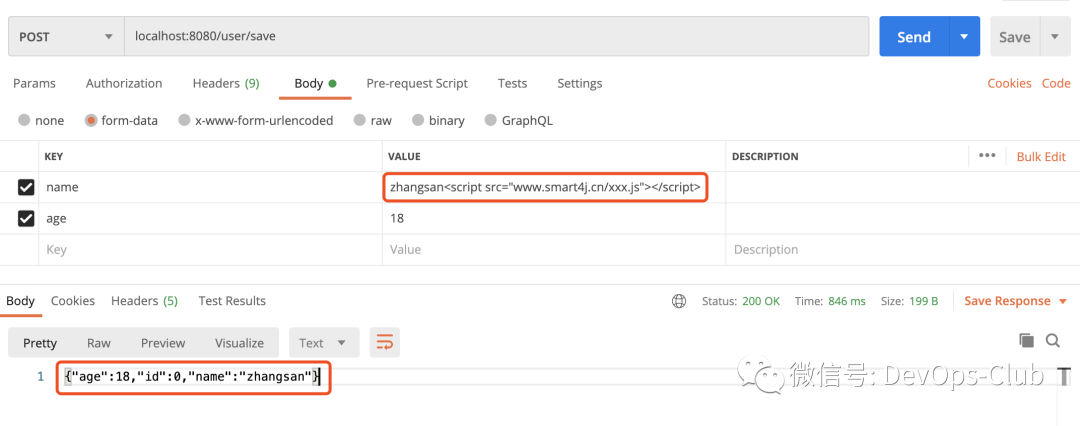Switch to the Params tab
1080x426 pixels.
click(34, 83)
